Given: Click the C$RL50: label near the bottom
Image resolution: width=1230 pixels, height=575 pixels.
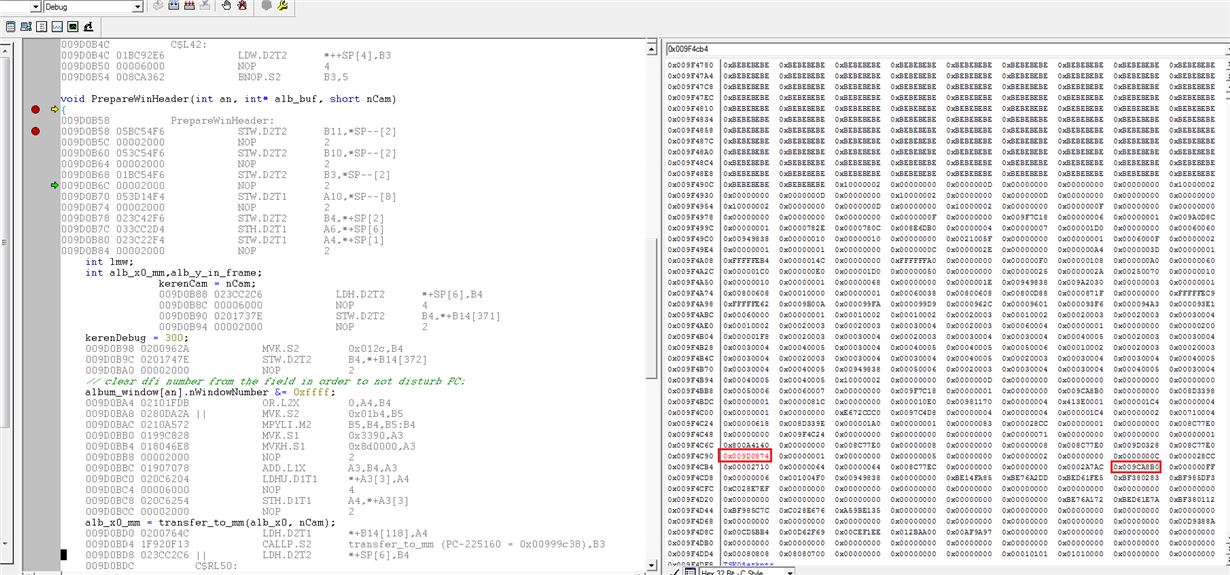Looking at the screenshot, I should (214, 566).
